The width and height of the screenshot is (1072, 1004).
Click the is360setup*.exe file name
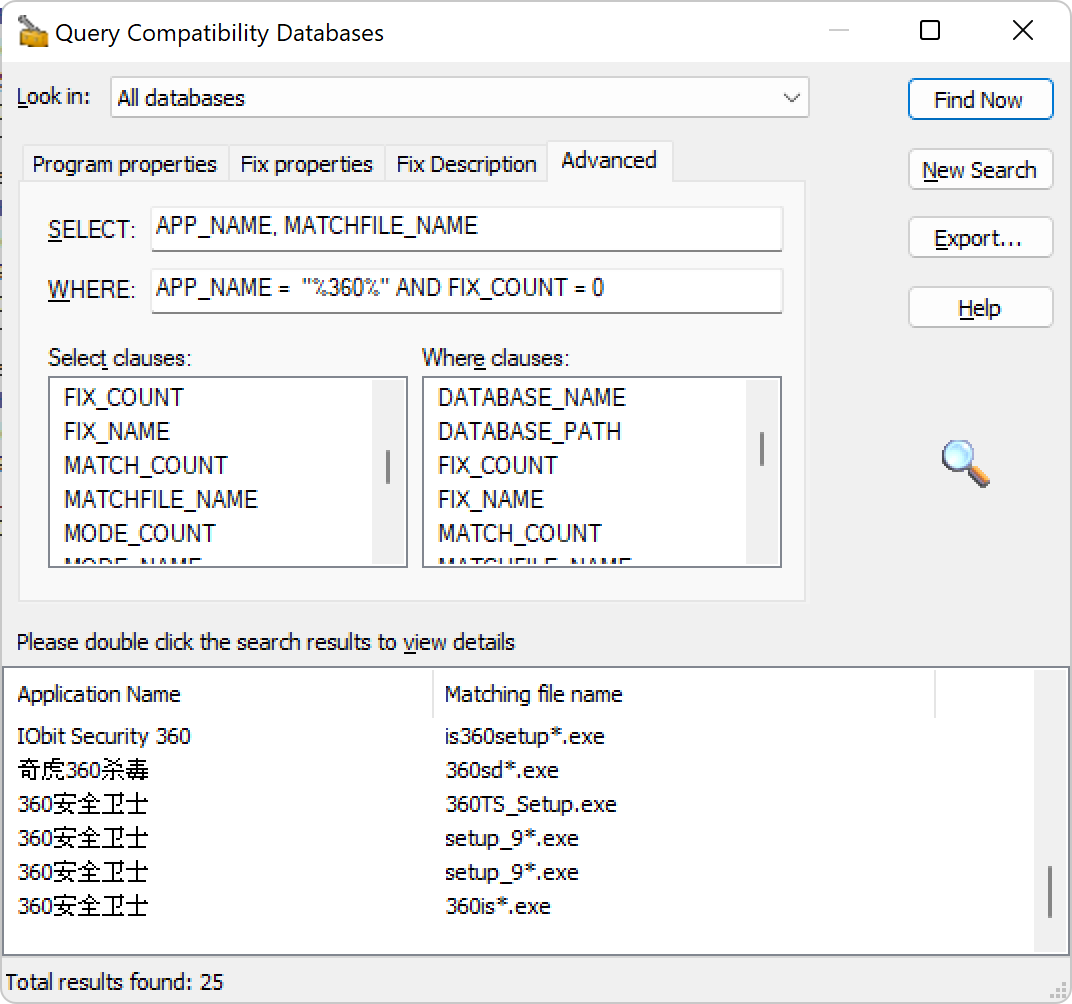[x=524, y=736]
